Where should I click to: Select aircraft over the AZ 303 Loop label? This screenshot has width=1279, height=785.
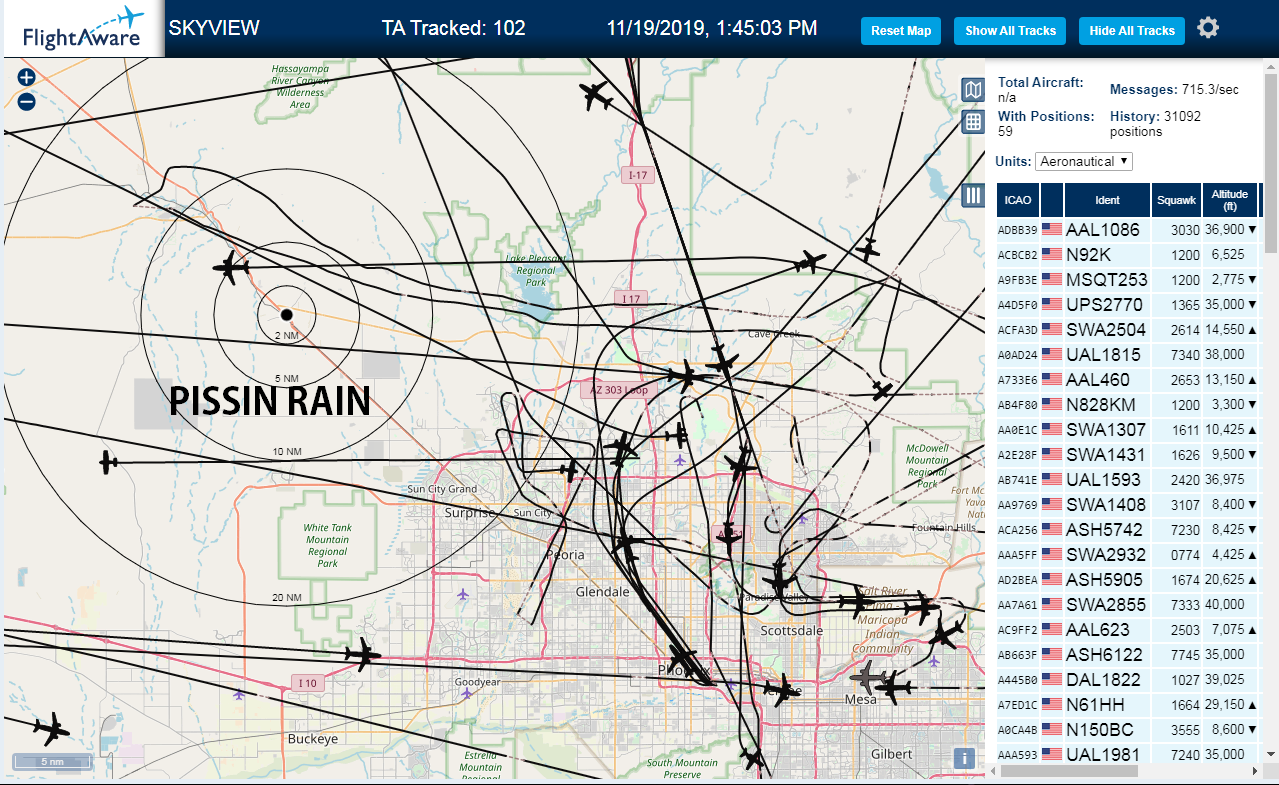tap(686, 375)
